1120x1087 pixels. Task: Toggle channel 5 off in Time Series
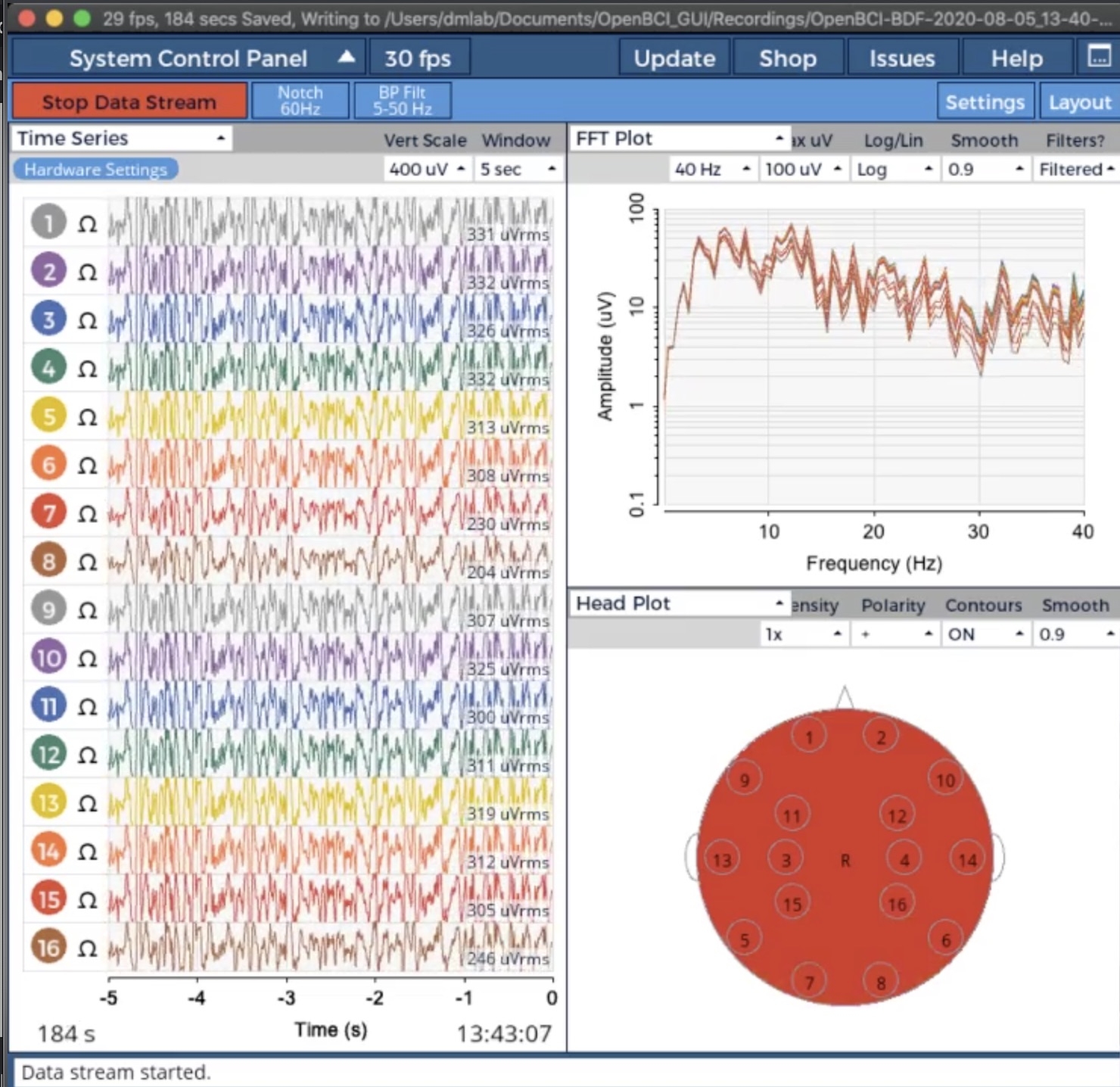pyautogui.click(x=48, y=415)
